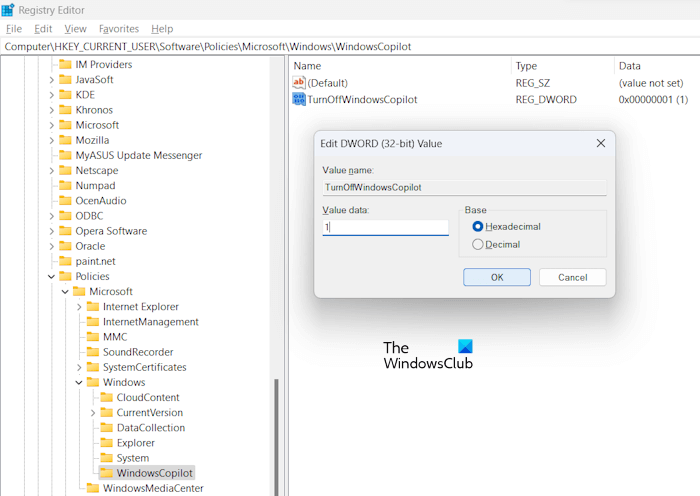Click the paint.net folder icon
This screenshot has width=700, height=496.
tap(65, 261)
